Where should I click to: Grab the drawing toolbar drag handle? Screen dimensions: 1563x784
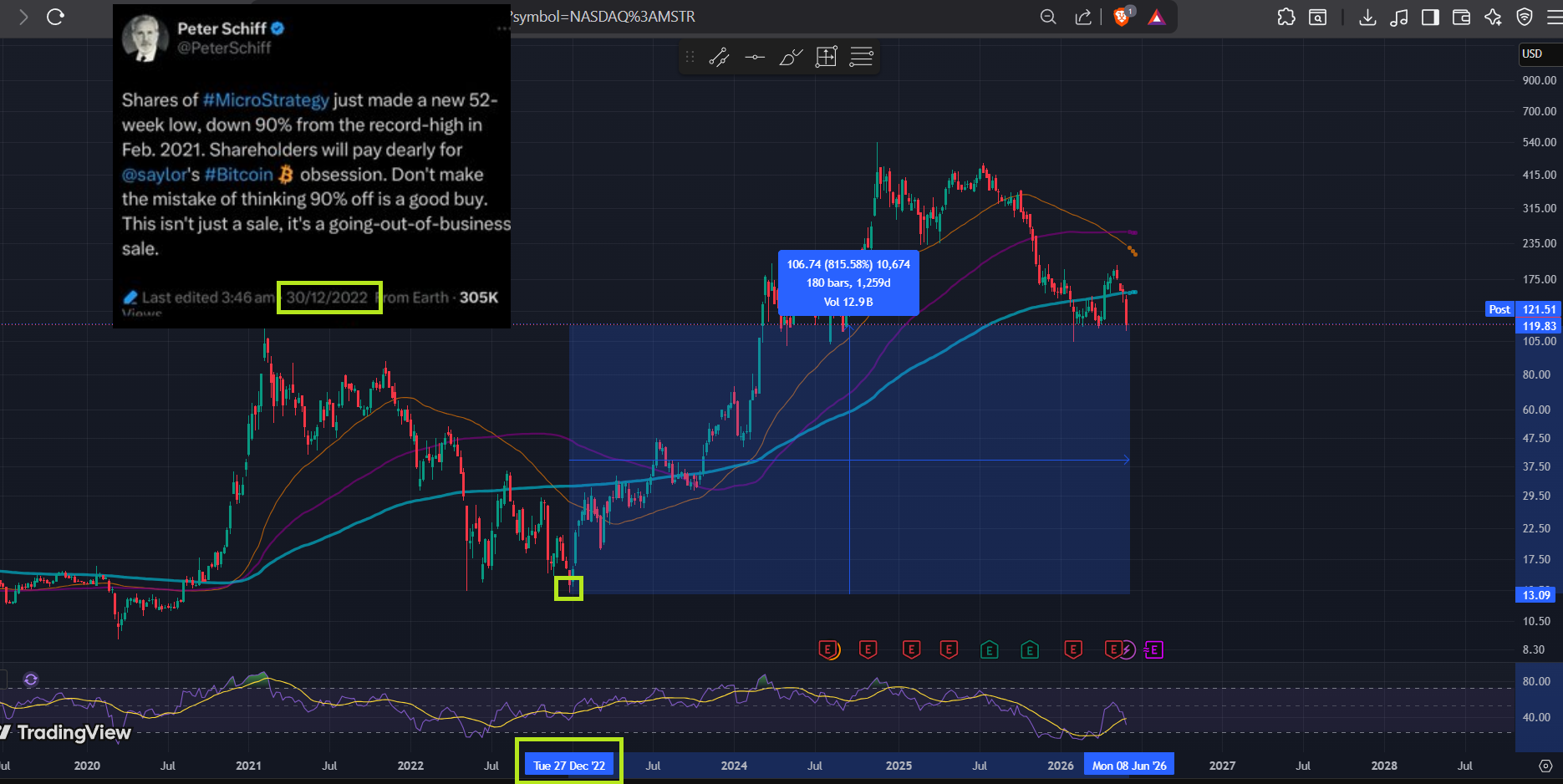[690, 57]
